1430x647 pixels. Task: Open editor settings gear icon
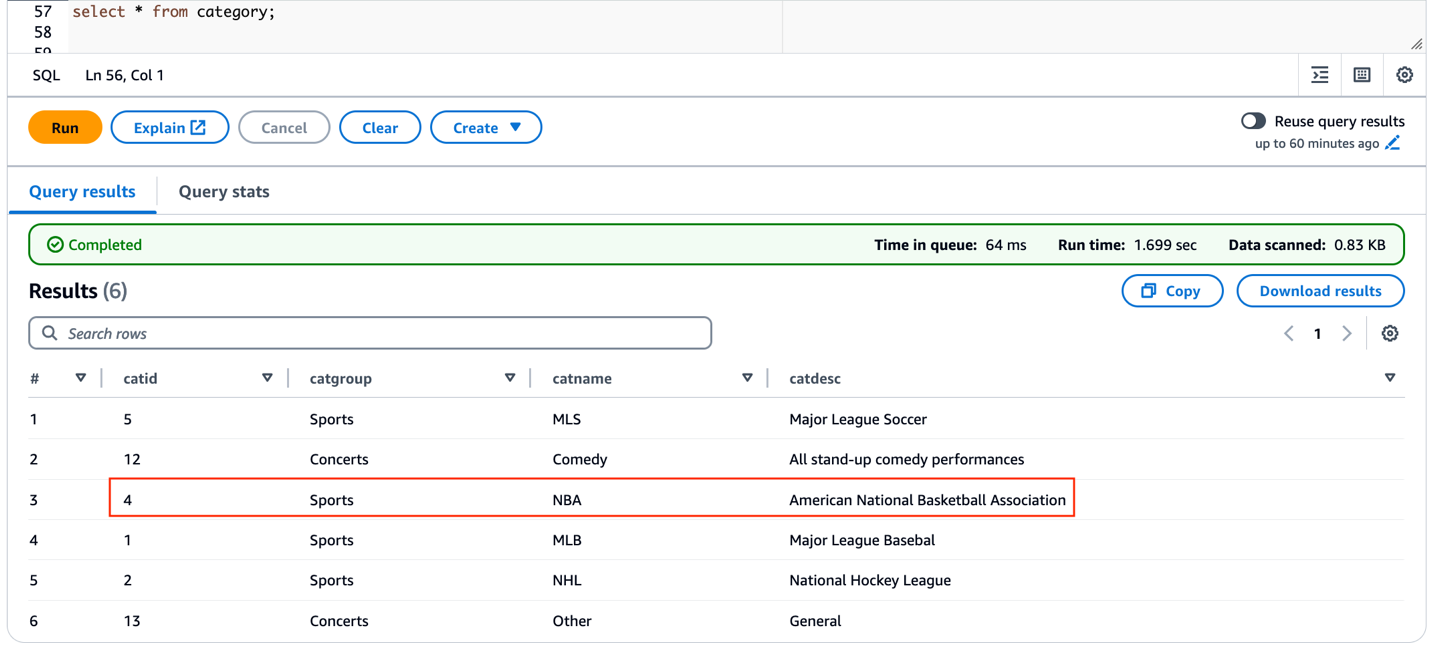[x=1404, y=75]
